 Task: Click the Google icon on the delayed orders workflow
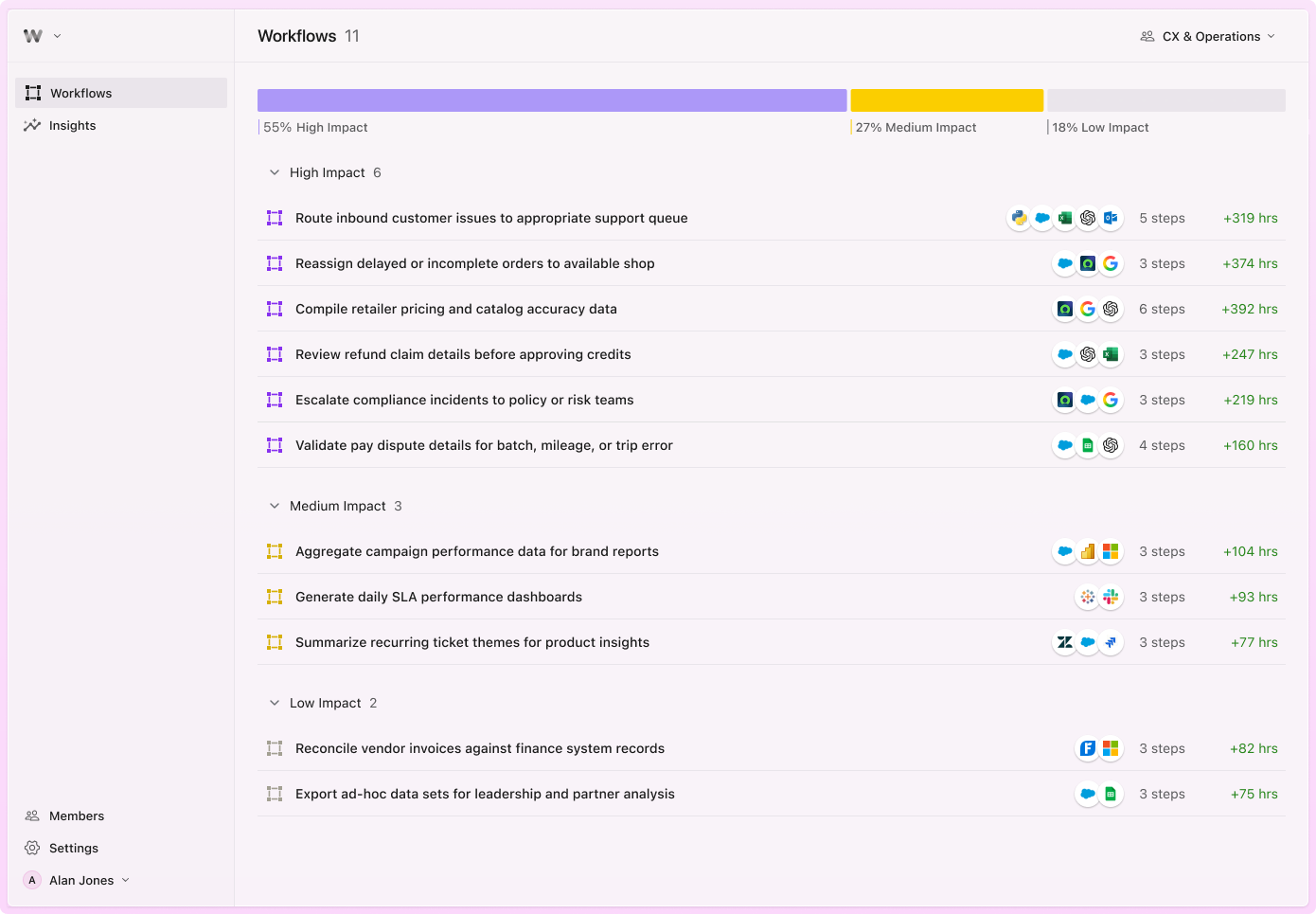coord(1111,263)
